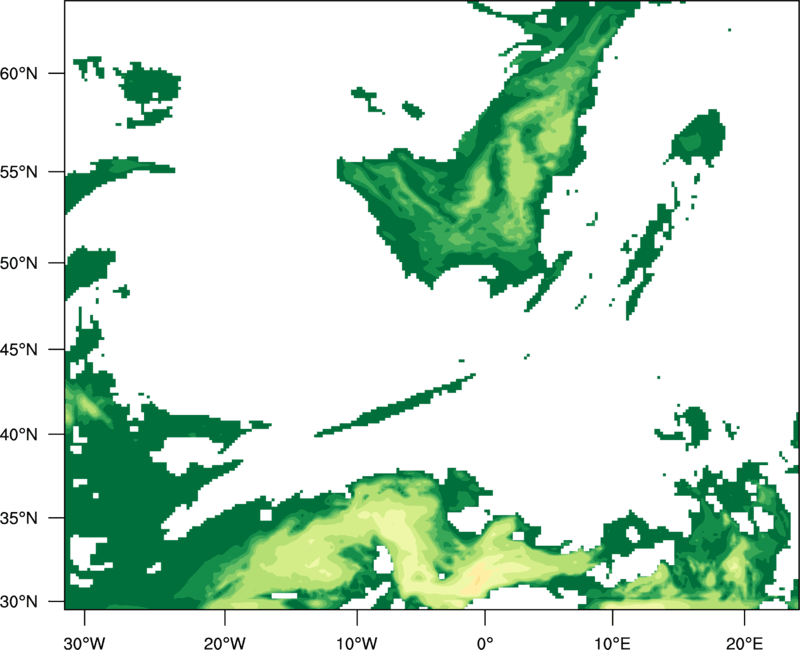
Task: Select the 30°W longitude label
Action: point(84,642)
